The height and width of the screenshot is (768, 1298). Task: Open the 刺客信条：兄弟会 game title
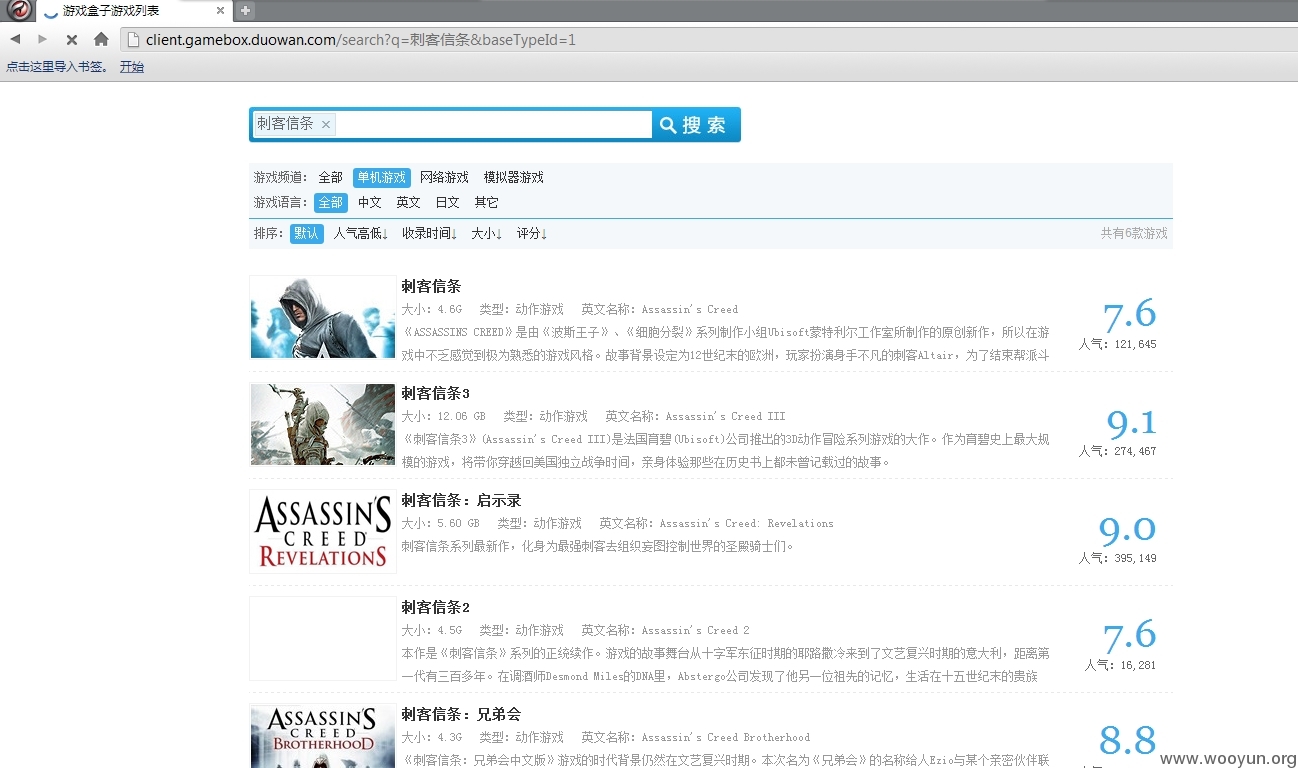(461, 714)
